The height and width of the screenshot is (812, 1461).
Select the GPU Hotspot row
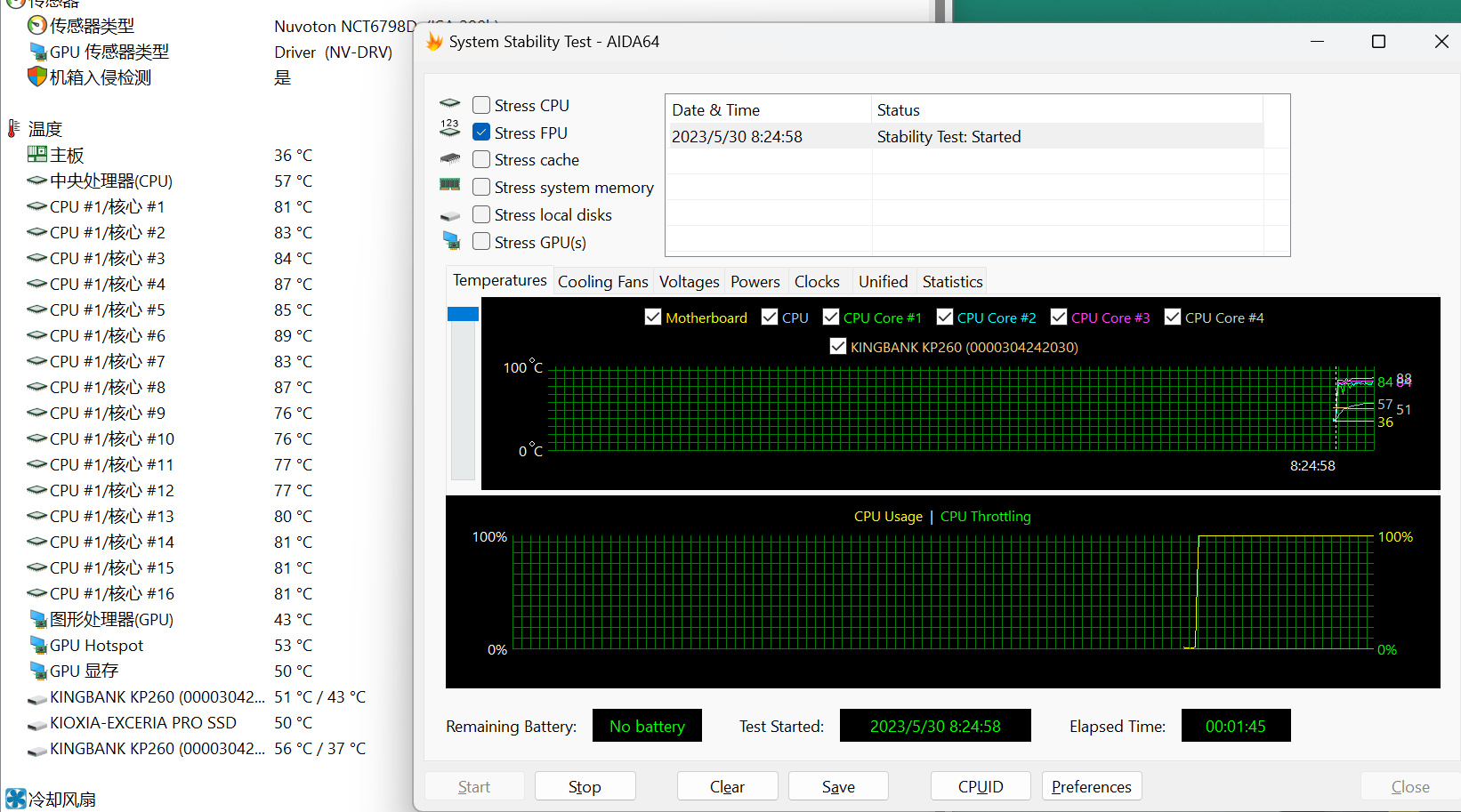coord(205,645)
